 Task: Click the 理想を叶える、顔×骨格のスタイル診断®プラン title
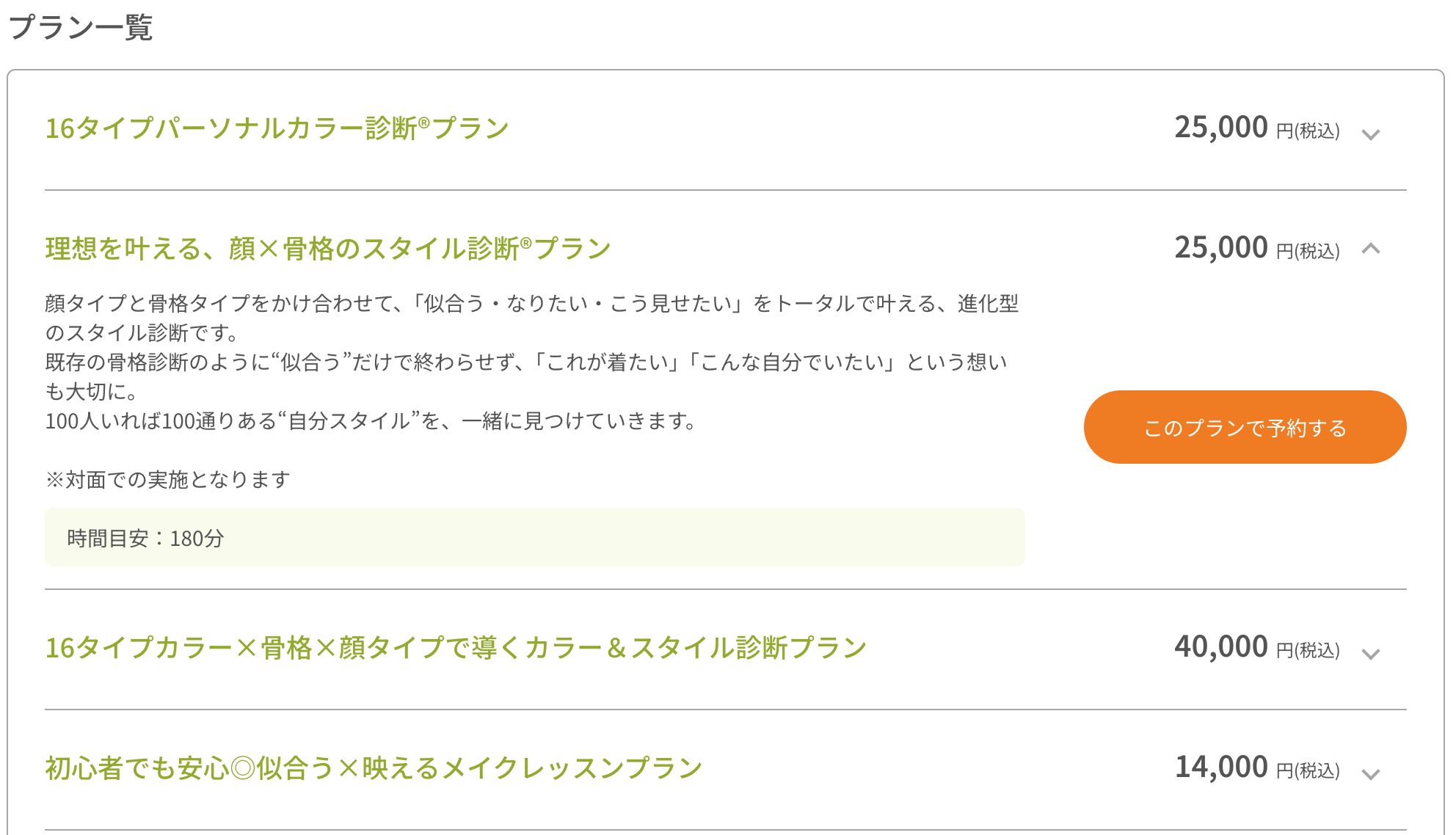tap(327, 249)
